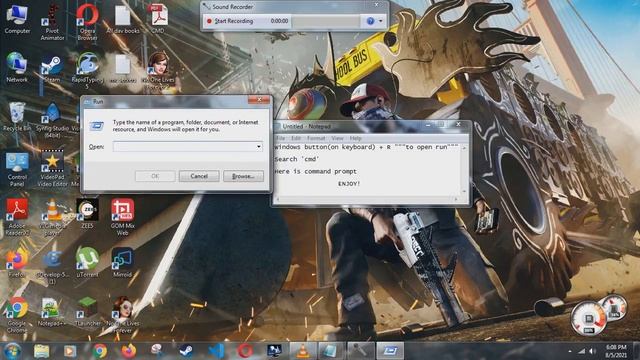Open the Computer desktop icon
The height and width of the screenshot is (360, 640).
pyautogui.click(x=17, y=19)
